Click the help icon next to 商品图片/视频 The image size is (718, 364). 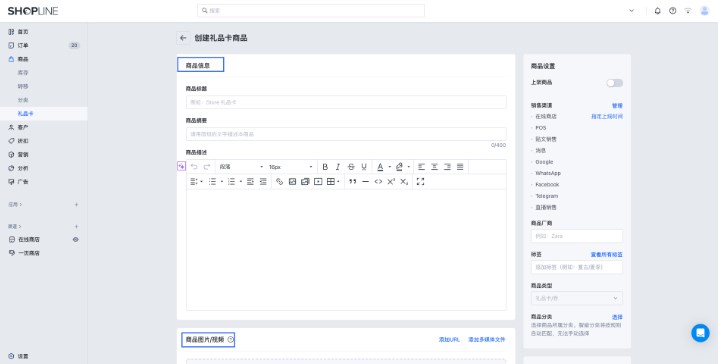(x=230, y=340)
